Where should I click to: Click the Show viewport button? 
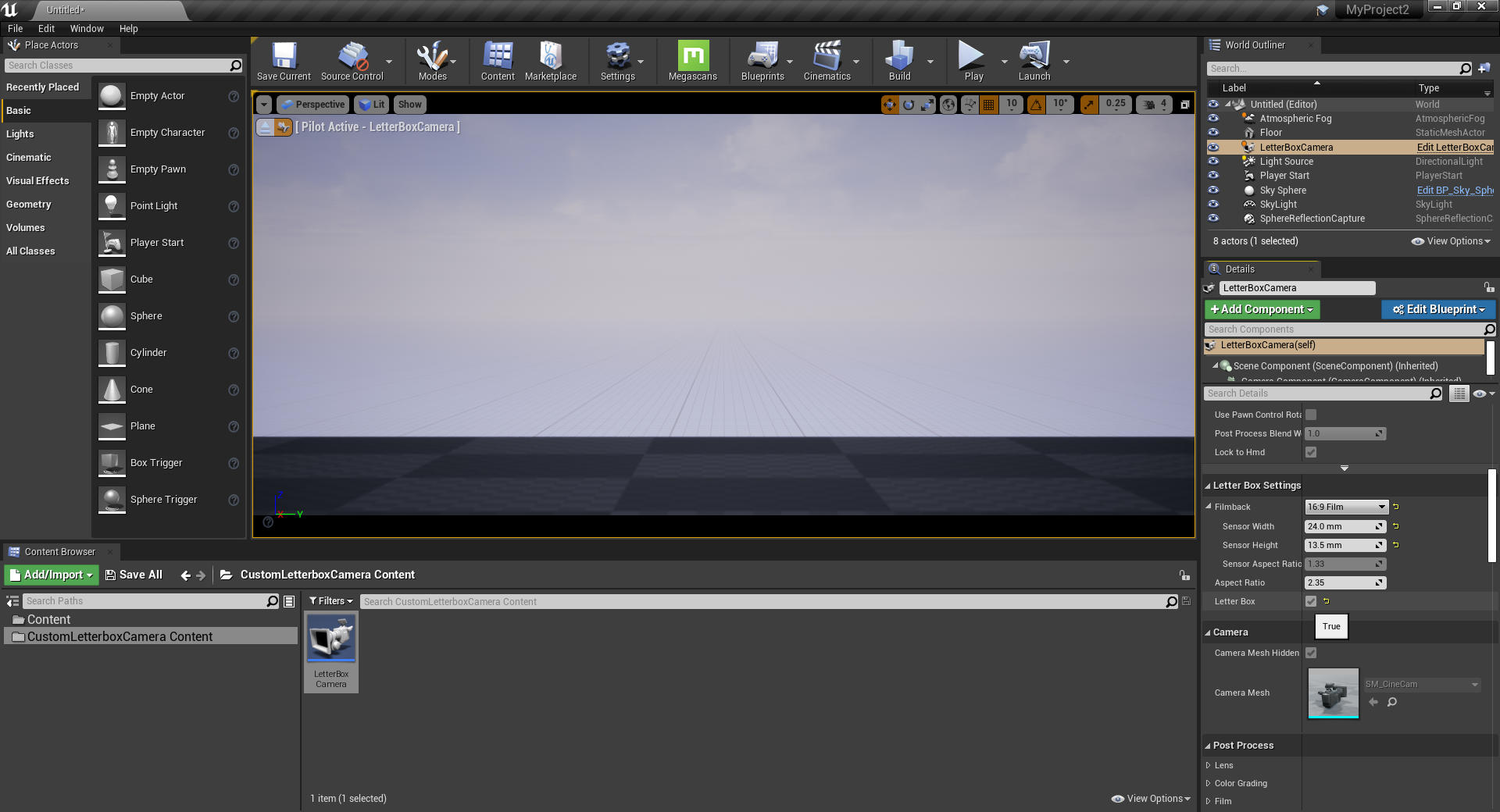click(409, 105)
